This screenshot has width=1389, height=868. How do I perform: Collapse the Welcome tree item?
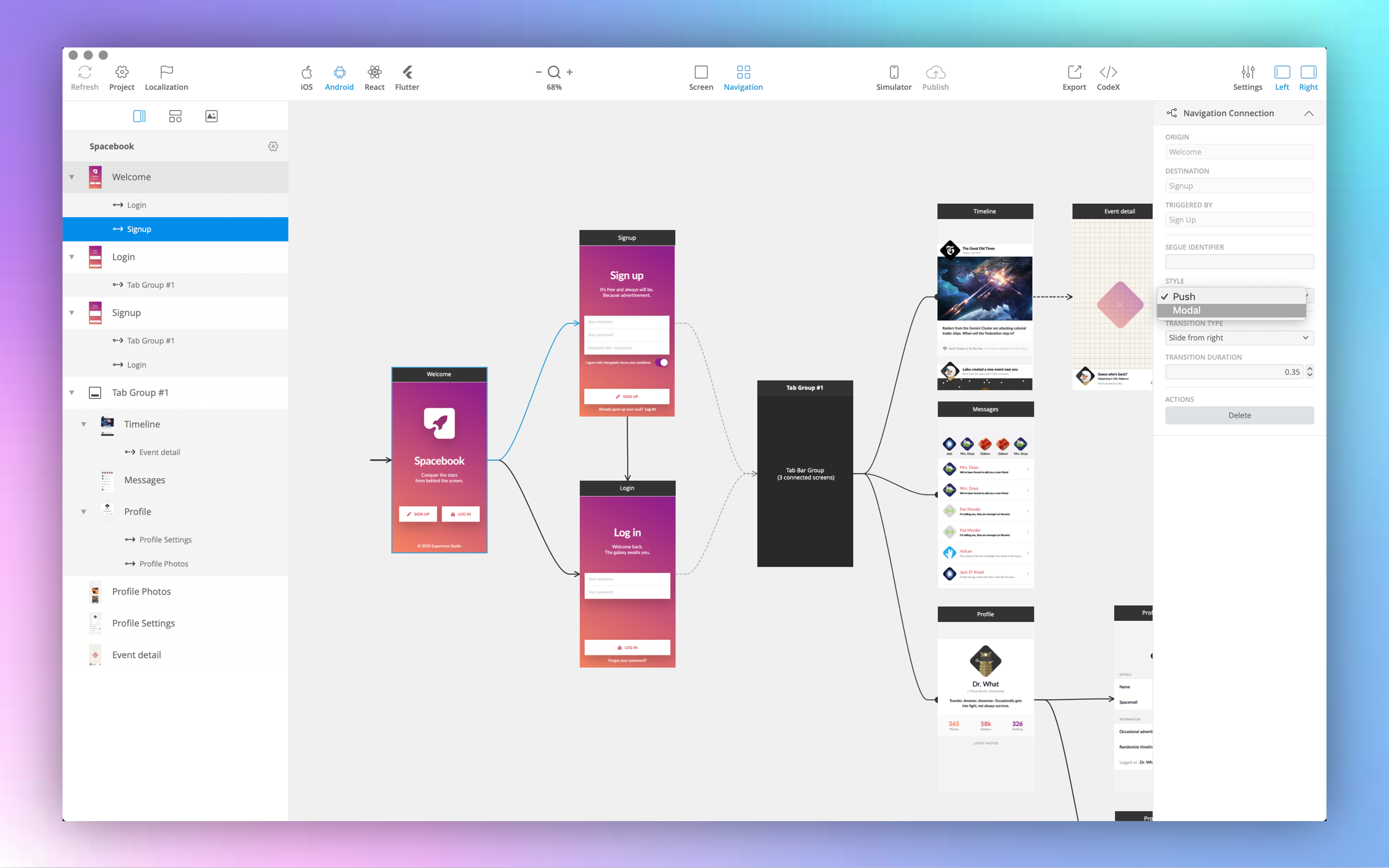[72, 177]
